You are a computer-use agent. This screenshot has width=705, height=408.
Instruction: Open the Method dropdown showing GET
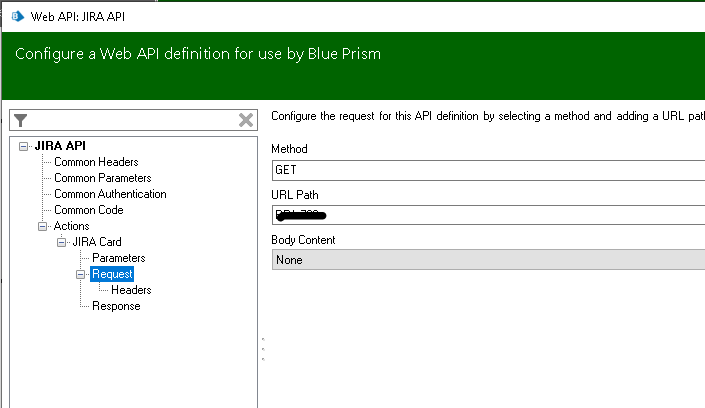pos(488,170)
